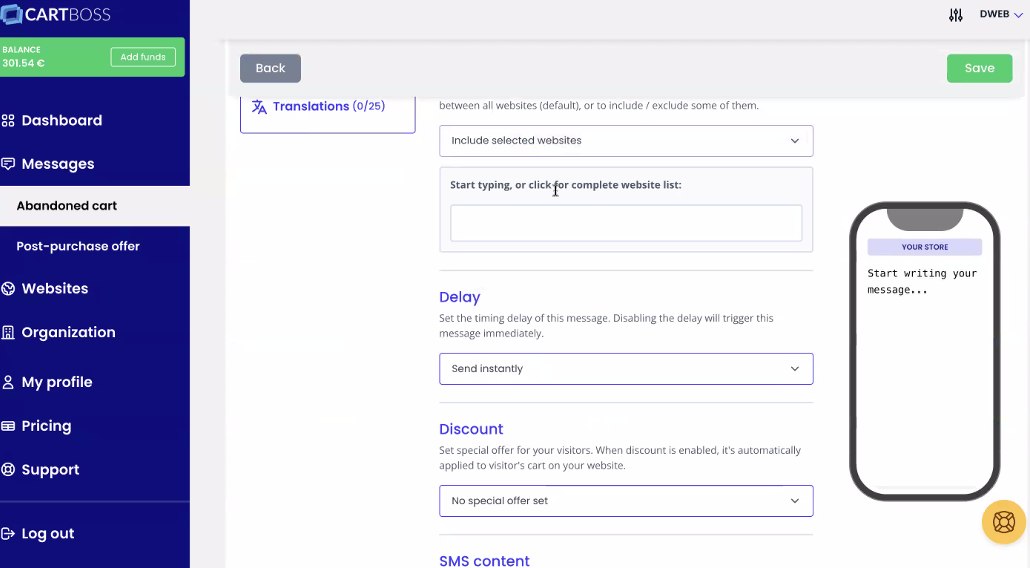
Task: Focus the website list search field
Action: click(x=626, y=223)
